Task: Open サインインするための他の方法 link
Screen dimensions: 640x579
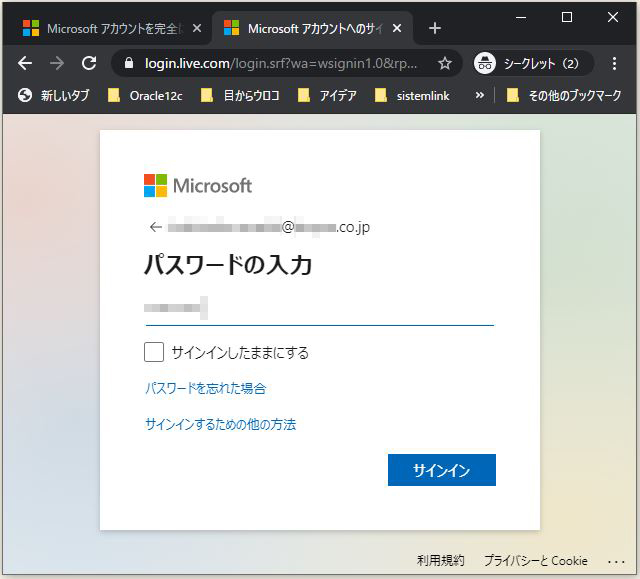Action: tap(220, 424)
